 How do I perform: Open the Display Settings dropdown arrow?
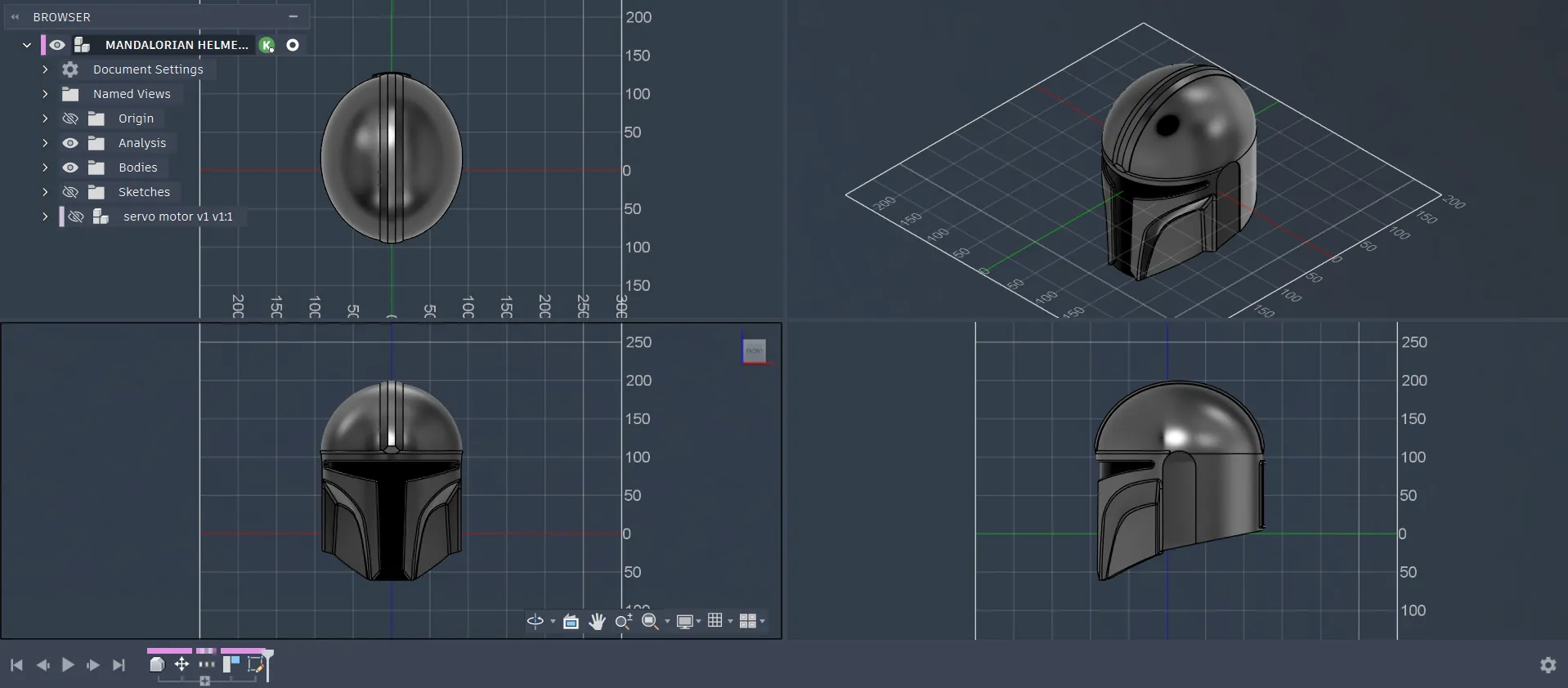click(x=698, y=622)
